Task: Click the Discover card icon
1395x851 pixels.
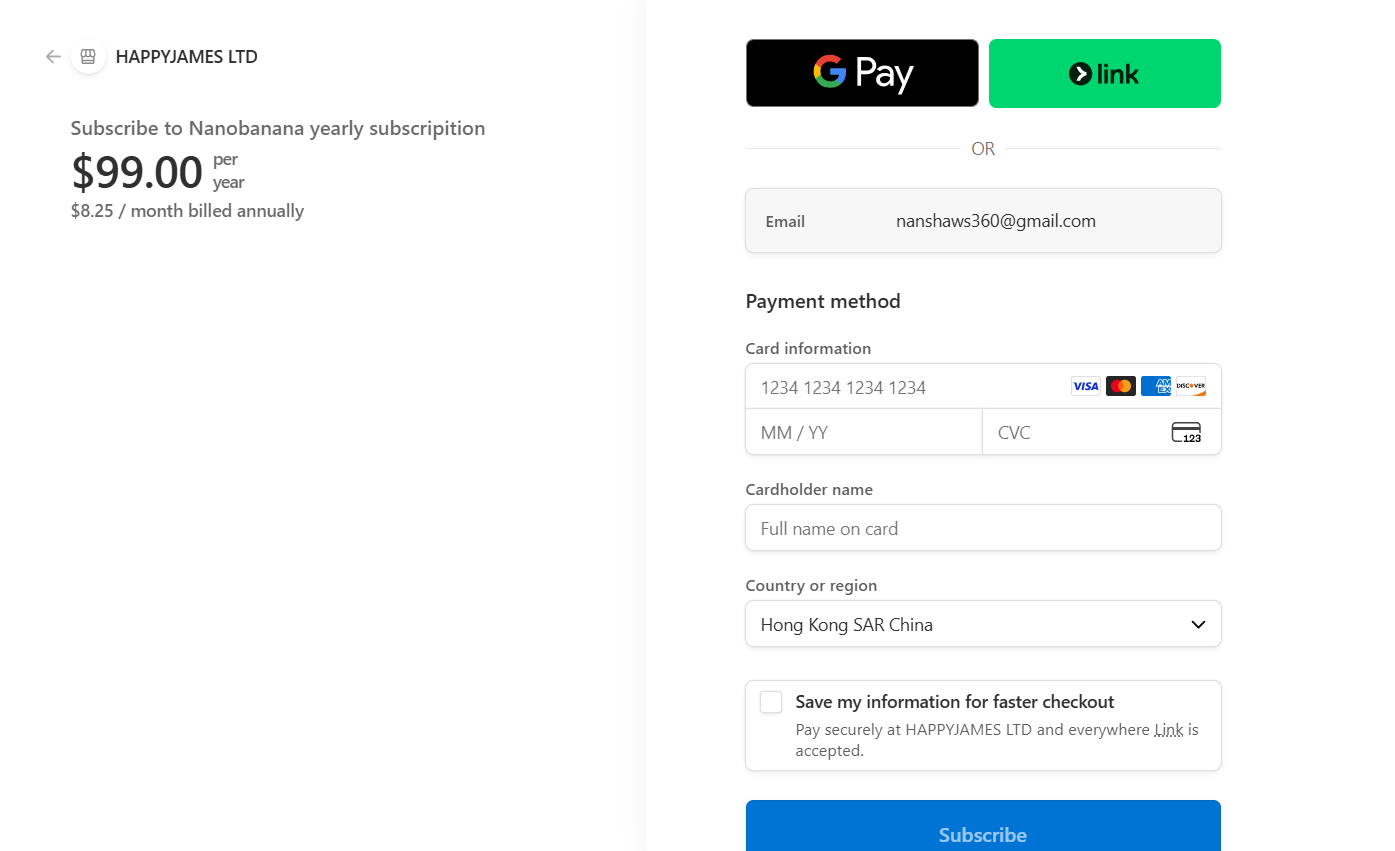Action: tap(1190, 386)
